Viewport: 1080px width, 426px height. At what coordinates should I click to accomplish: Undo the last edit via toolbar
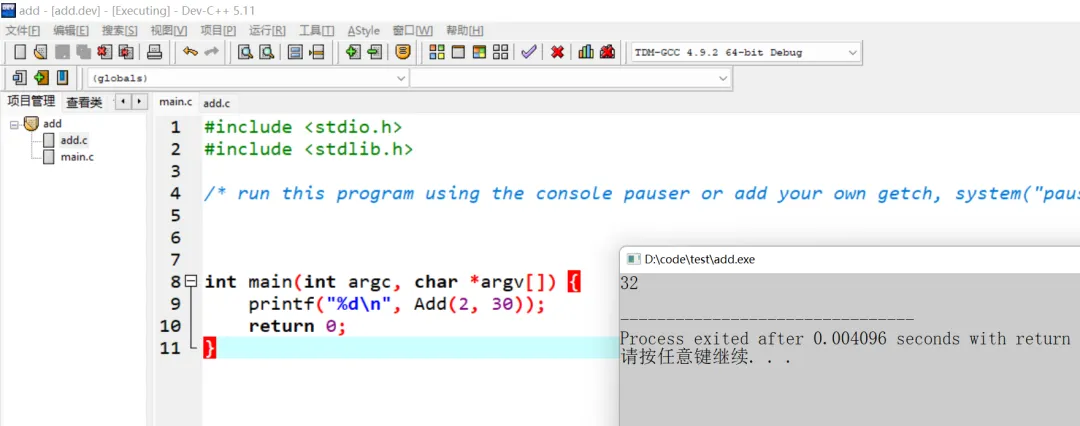[x=190, y=52]
